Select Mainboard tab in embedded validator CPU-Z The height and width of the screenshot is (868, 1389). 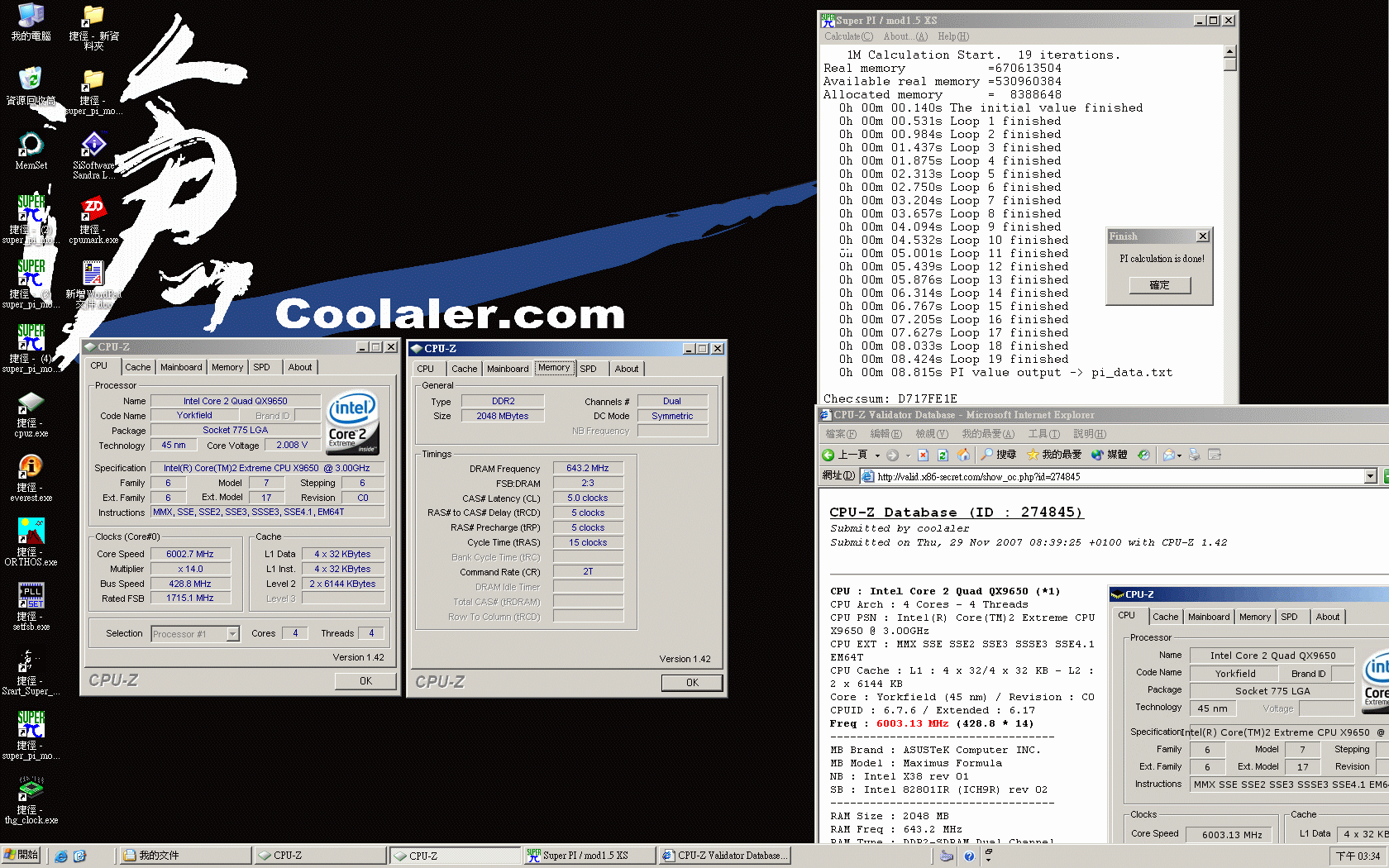[1208, 617]
